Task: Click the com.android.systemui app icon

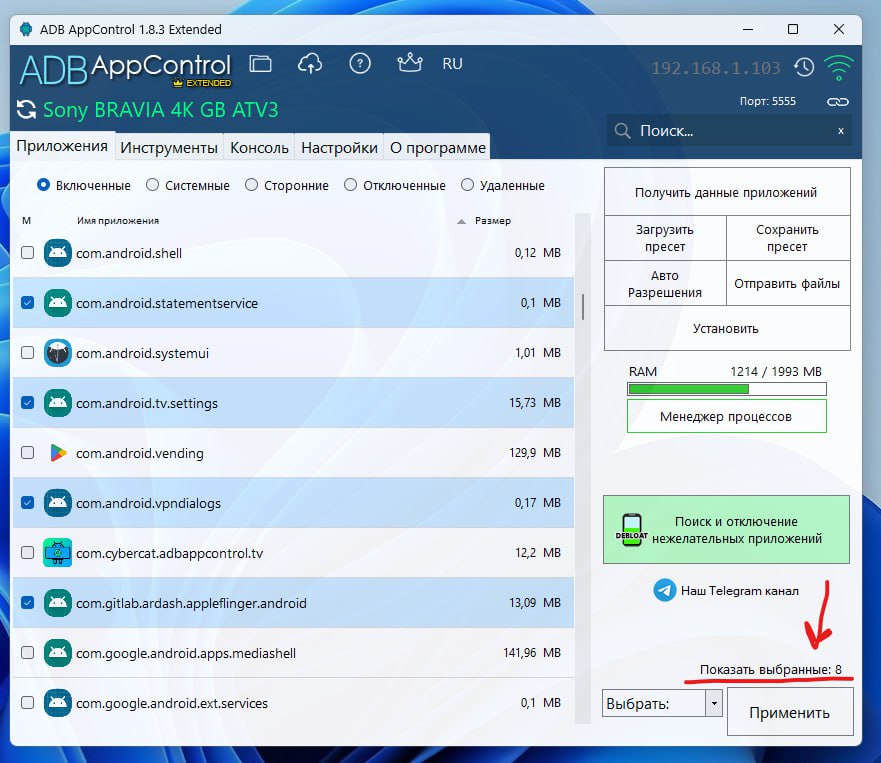Action: pos(57,353)
